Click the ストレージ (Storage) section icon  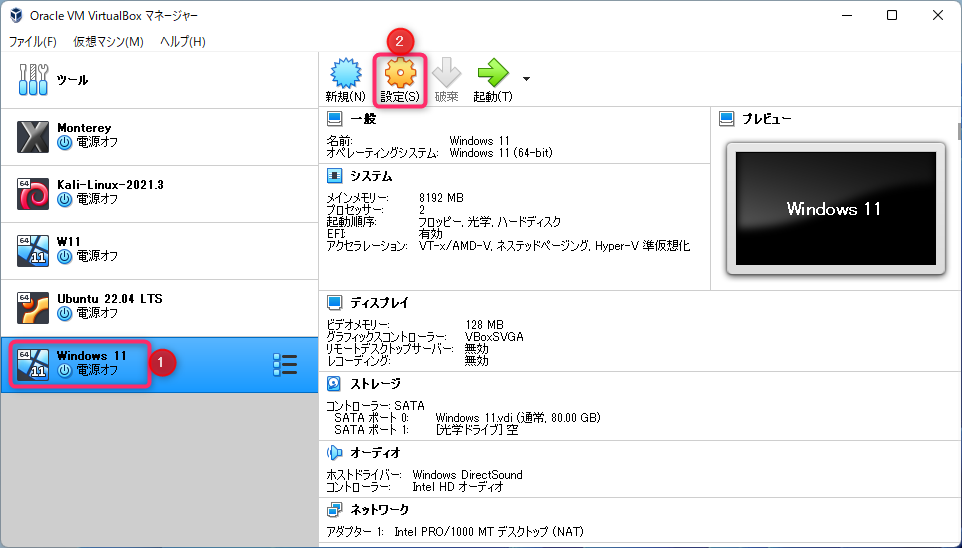[334, 384]
